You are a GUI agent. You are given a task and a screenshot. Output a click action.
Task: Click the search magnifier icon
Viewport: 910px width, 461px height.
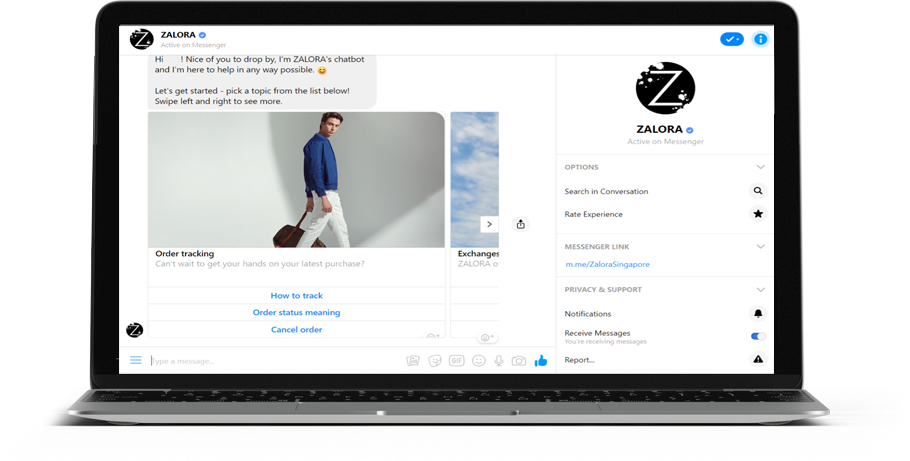(758, 190)
